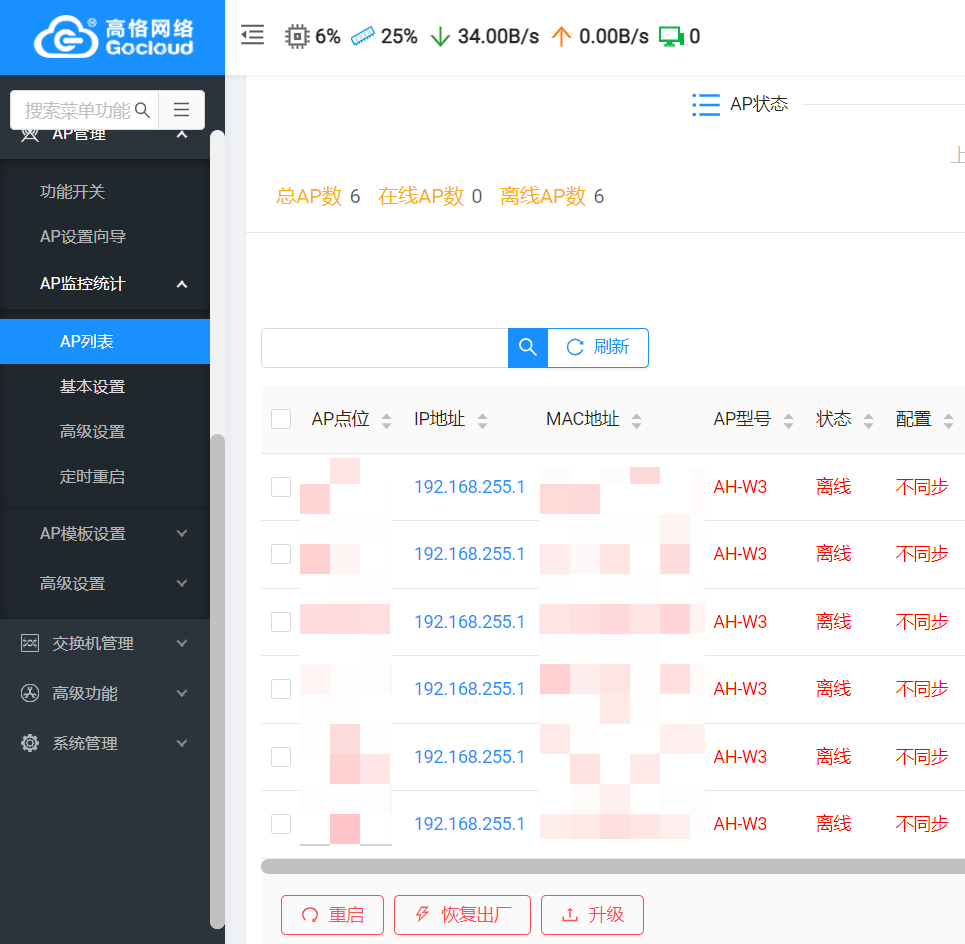965x944 pixels.
Task: Click the 恢复出厂 factory reset button
Action: point(462,914)
